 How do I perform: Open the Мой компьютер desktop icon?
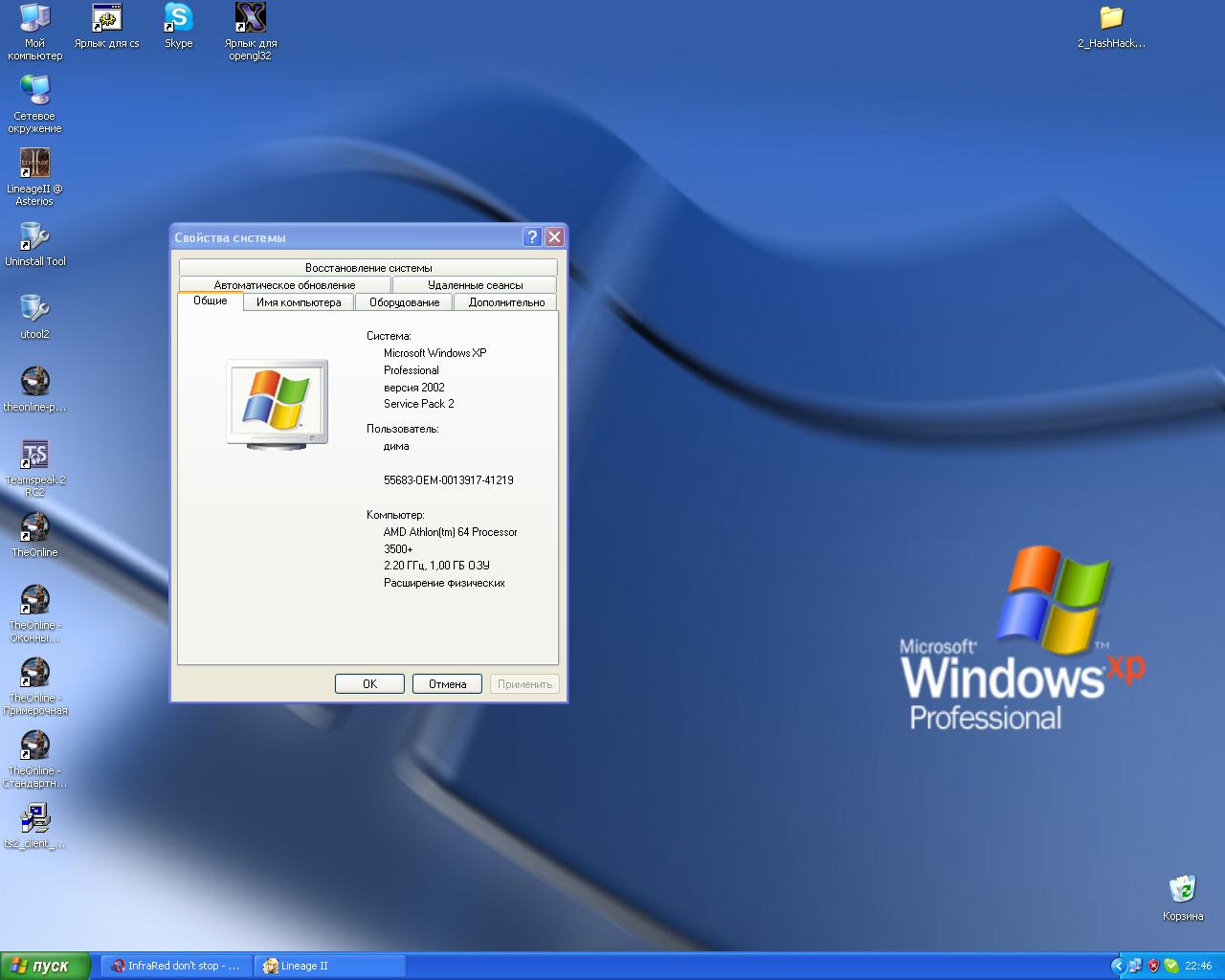pyautogui.click(x=34, y=32)
